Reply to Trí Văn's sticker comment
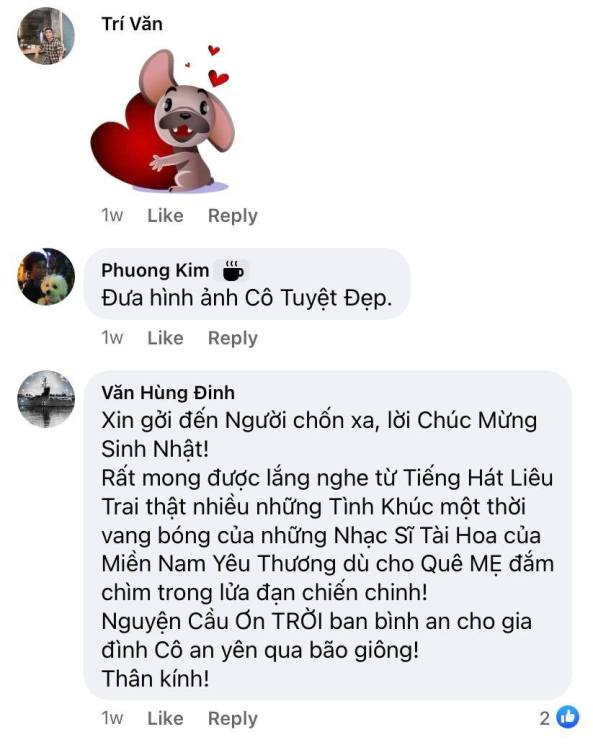The width and height of the screenshot is (593, 750). click(232, 216)
